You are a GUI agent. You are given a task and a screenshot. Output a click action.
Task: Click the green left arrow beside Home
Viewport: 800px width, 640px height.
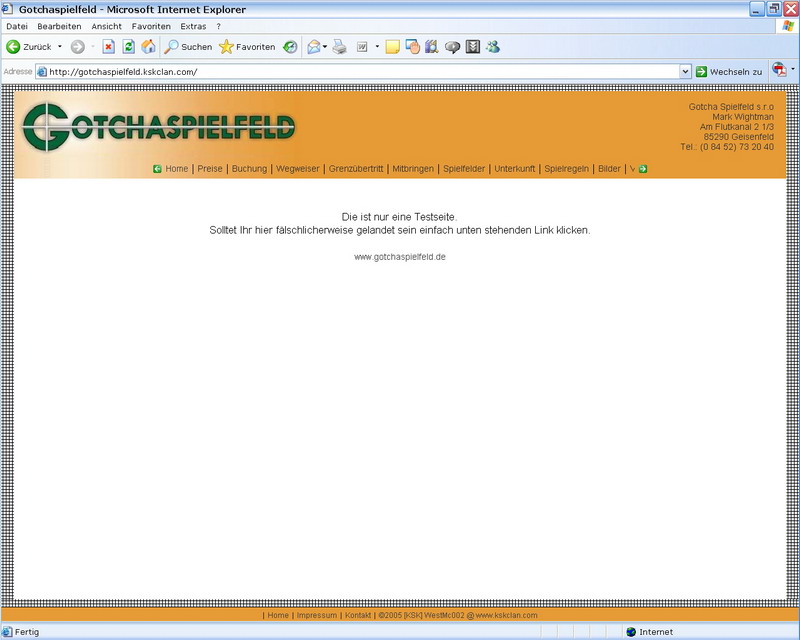(157, 169)
